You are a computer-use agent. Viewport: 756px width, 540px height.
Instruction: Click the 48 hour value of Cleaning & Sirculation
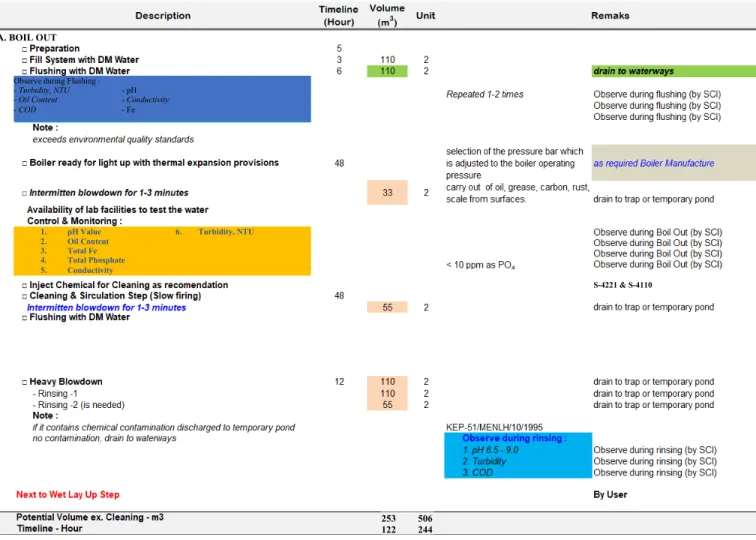[x=339, y=296]
